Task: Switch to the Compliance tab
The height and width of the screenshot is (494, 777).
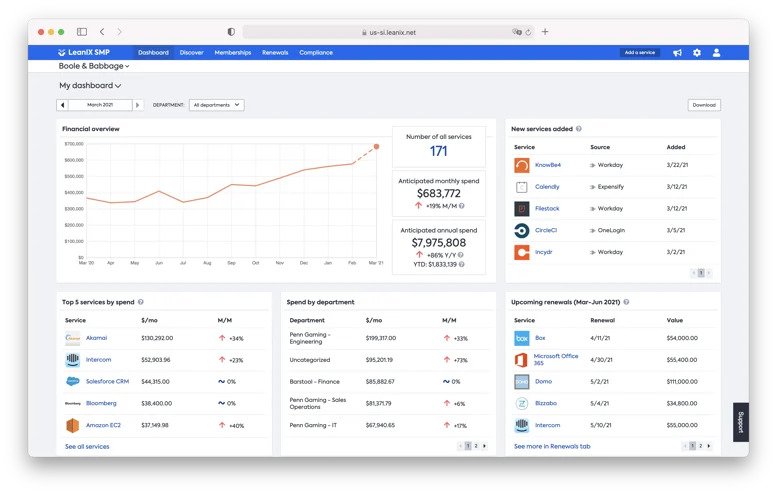Action: pyautogui.click(x=316, y=53)
